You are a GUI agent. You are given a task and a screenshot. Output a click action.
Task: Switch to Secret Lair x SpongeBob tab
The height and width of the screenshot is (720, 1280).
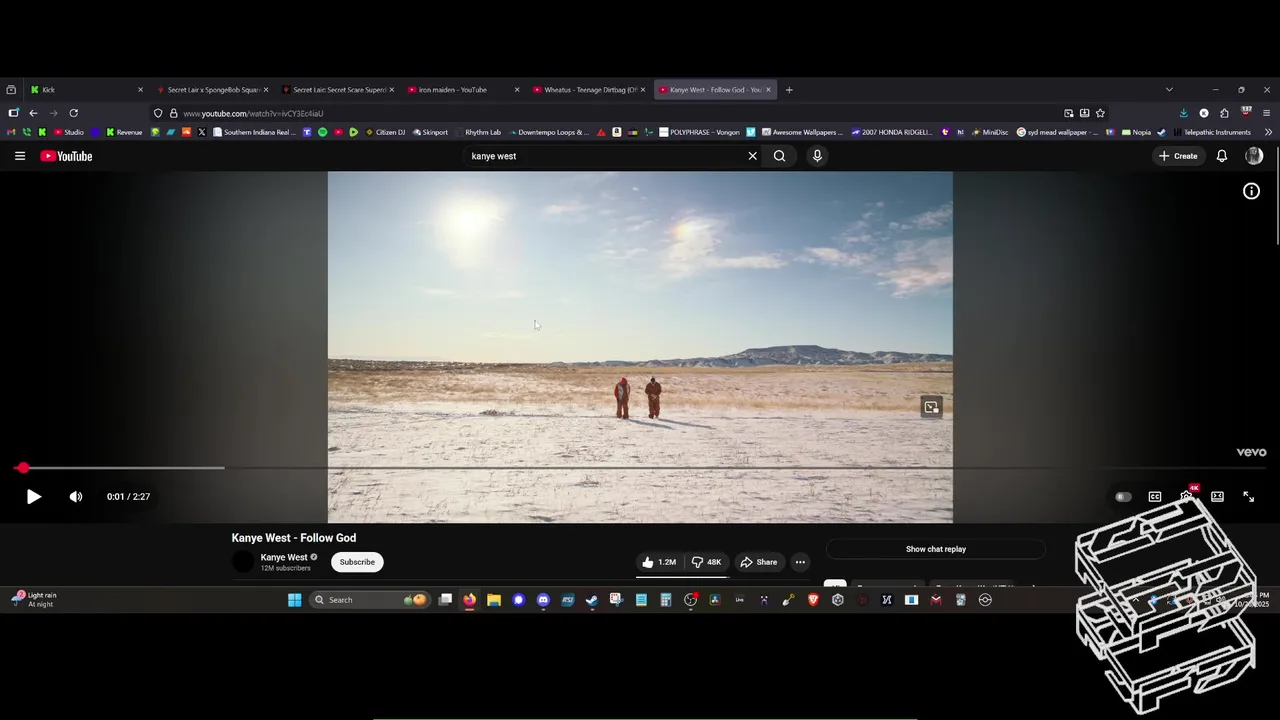click(211, 90)
